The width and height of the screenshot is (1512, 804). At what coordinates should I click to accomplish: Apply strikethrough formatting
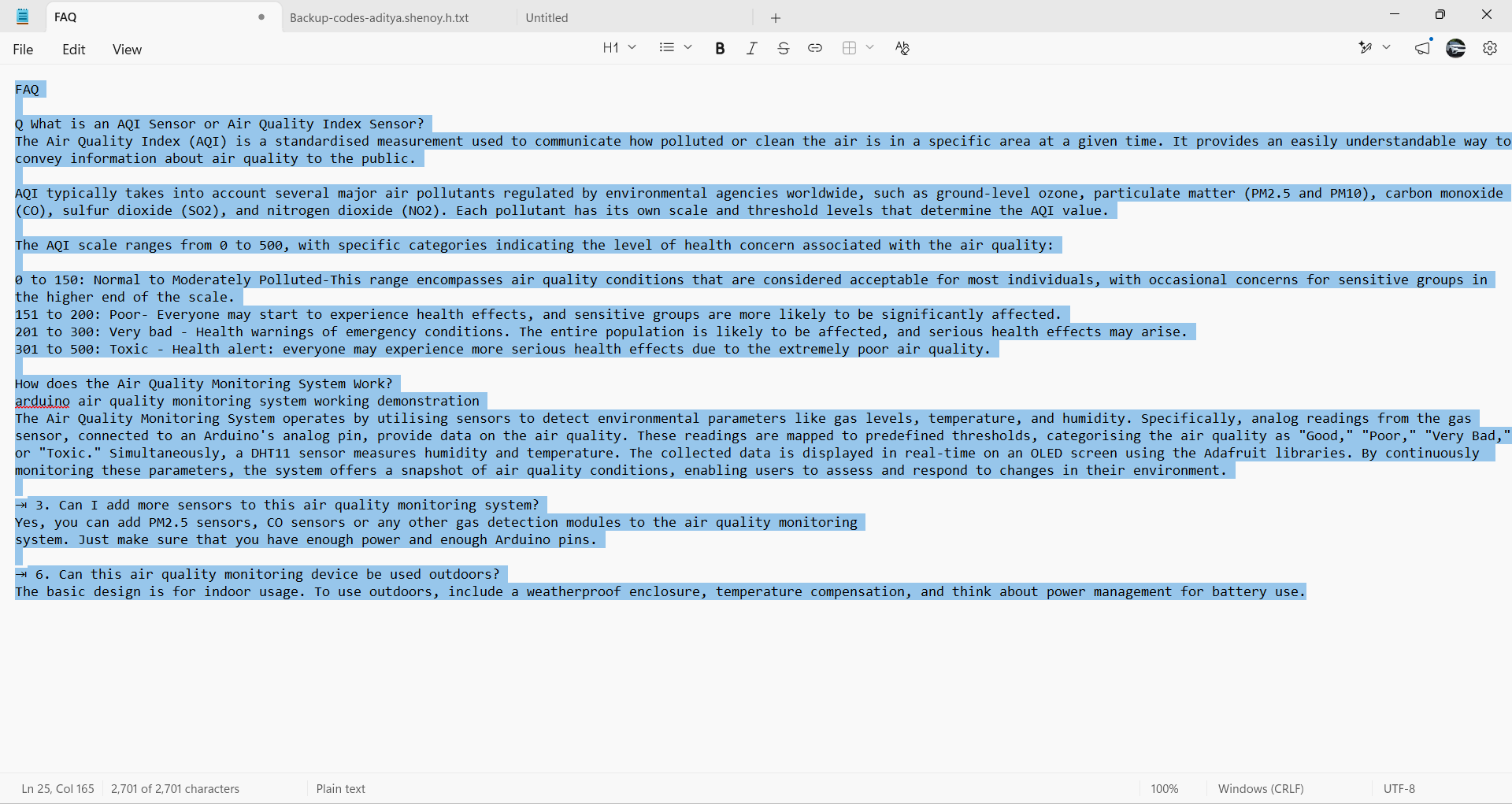(783, 48)
